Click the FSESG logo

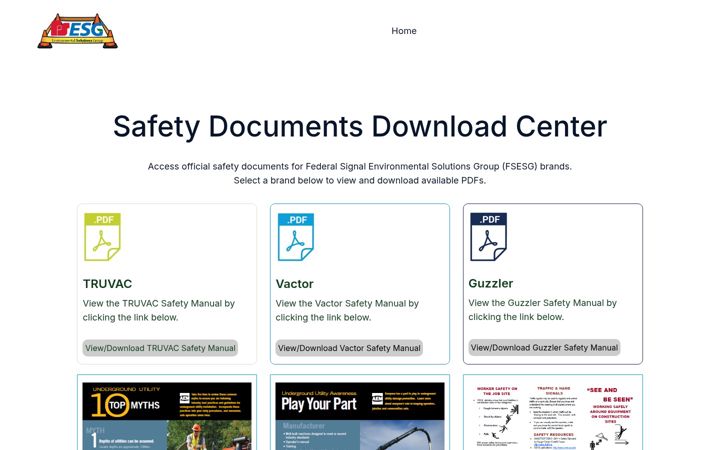point(78,31)
